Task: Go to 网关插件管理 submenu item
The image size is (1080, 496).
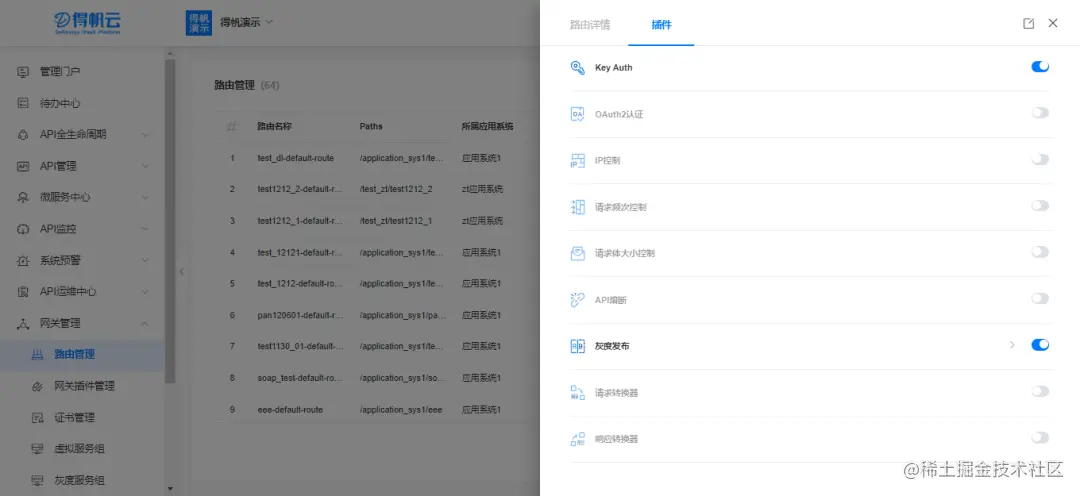Action: pos(83,386)
